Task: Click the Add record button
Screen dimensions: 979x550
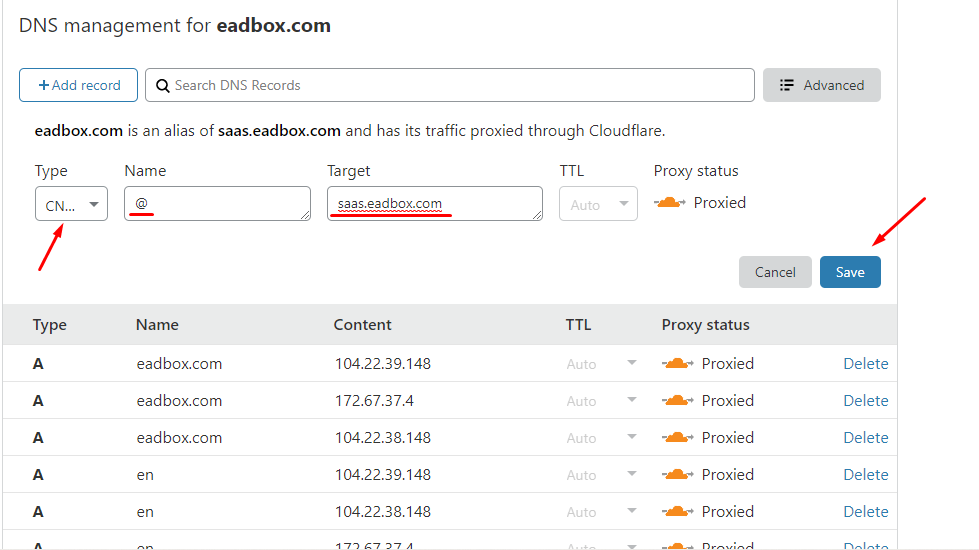Action: pos(78,85)
